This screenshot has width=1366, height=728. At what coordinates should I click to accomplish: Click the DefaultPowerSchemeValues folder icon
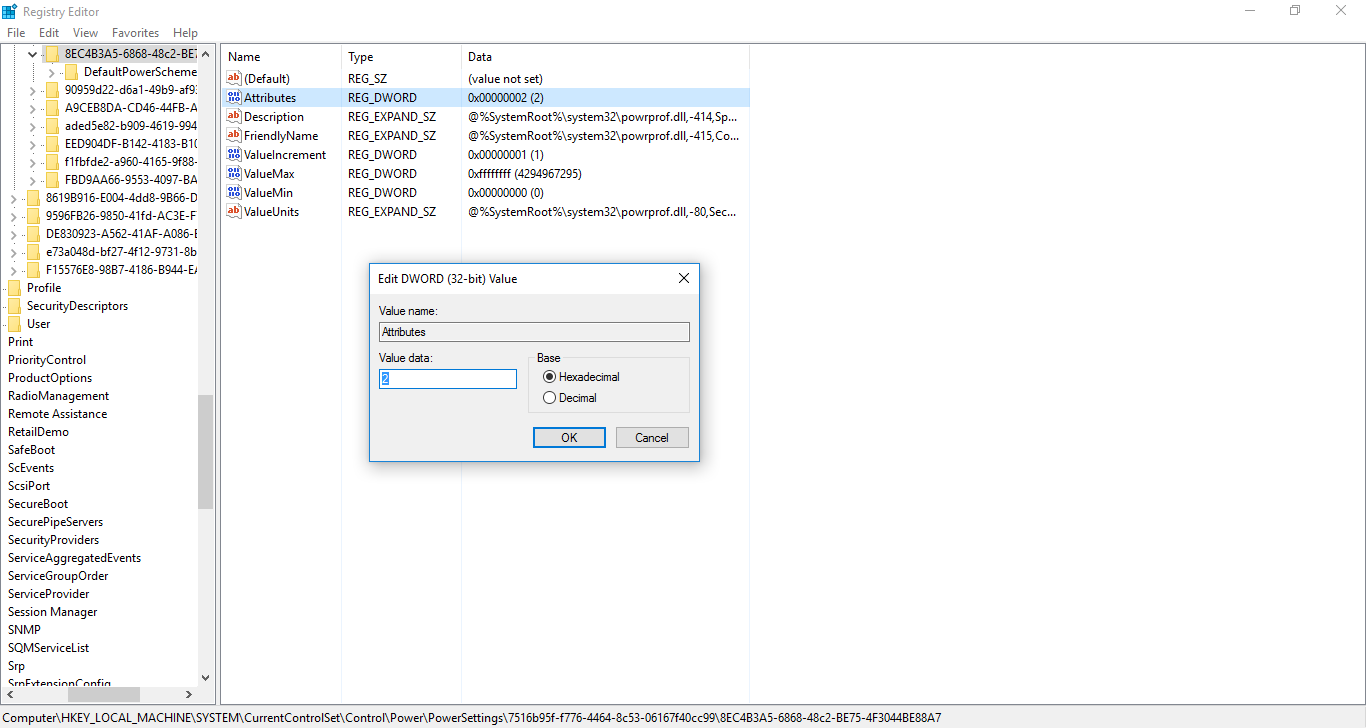71,71
